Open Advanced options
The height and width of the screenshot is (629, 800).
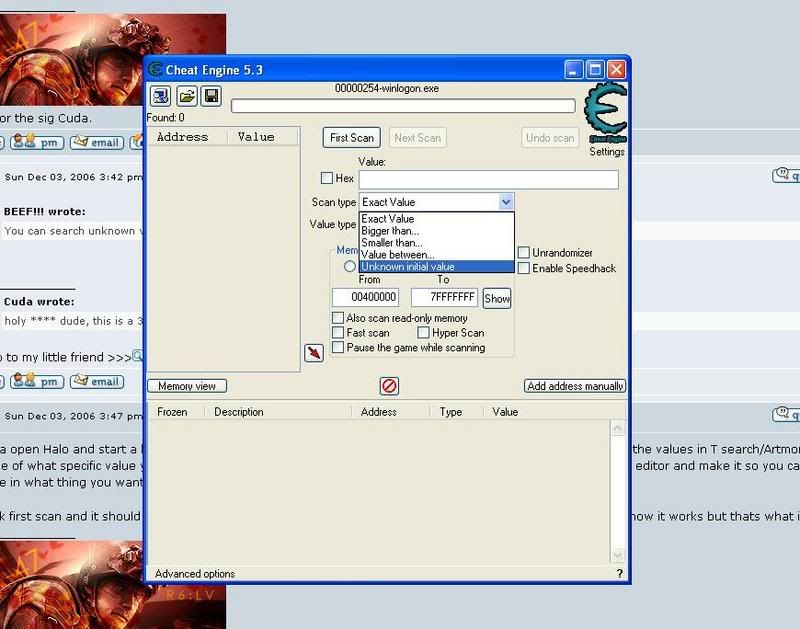pyautogui.click(x=194, y=574)
